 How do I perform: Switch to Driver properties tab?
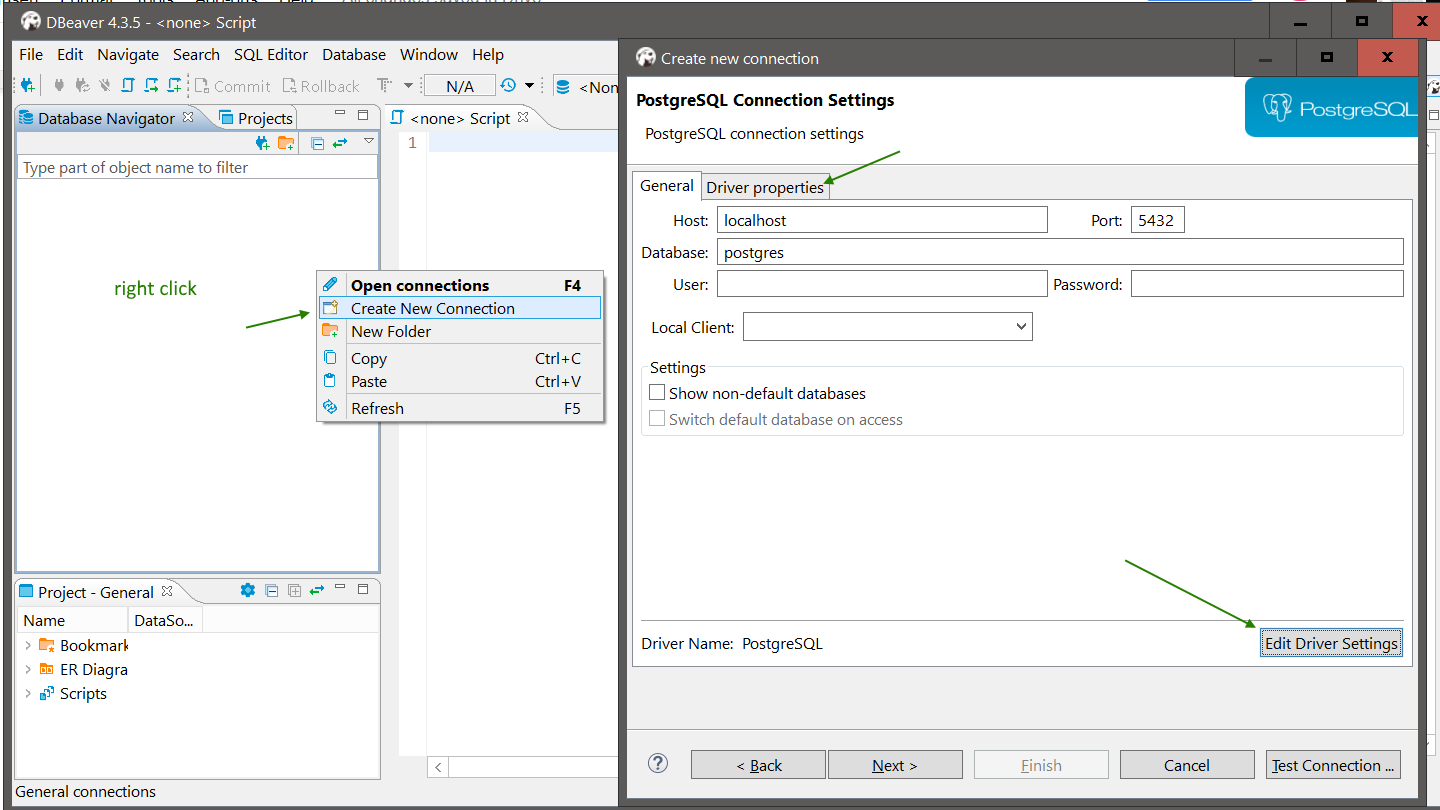765,187
